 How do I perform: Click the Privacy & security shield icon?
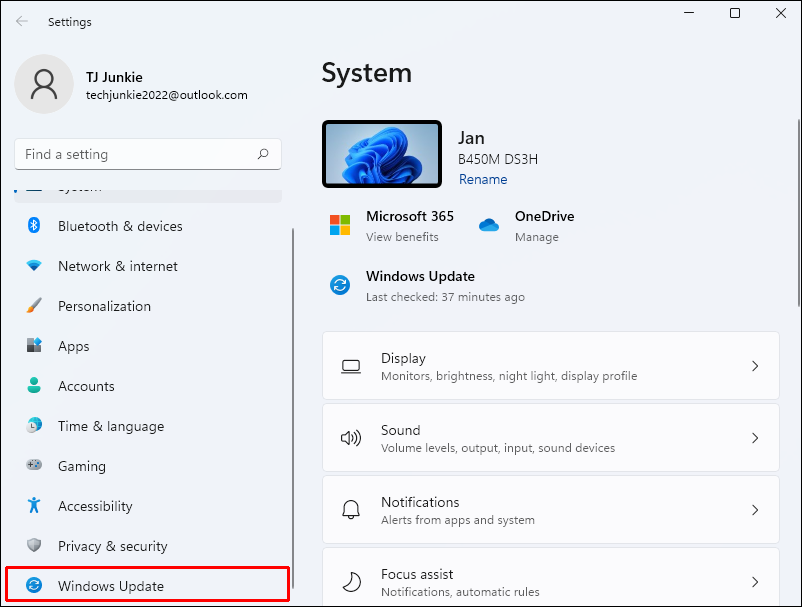click(34, 545)
